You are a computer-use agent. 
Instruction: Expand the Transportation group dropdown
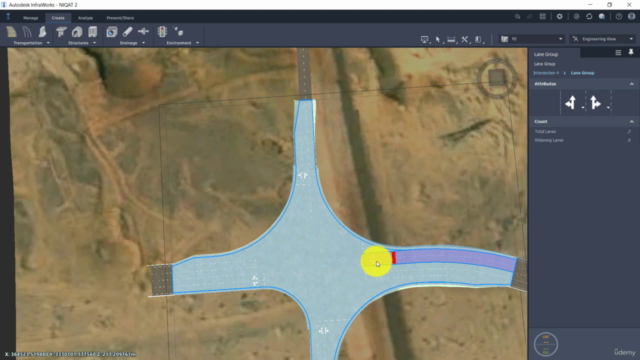click(x=48, y=43)
